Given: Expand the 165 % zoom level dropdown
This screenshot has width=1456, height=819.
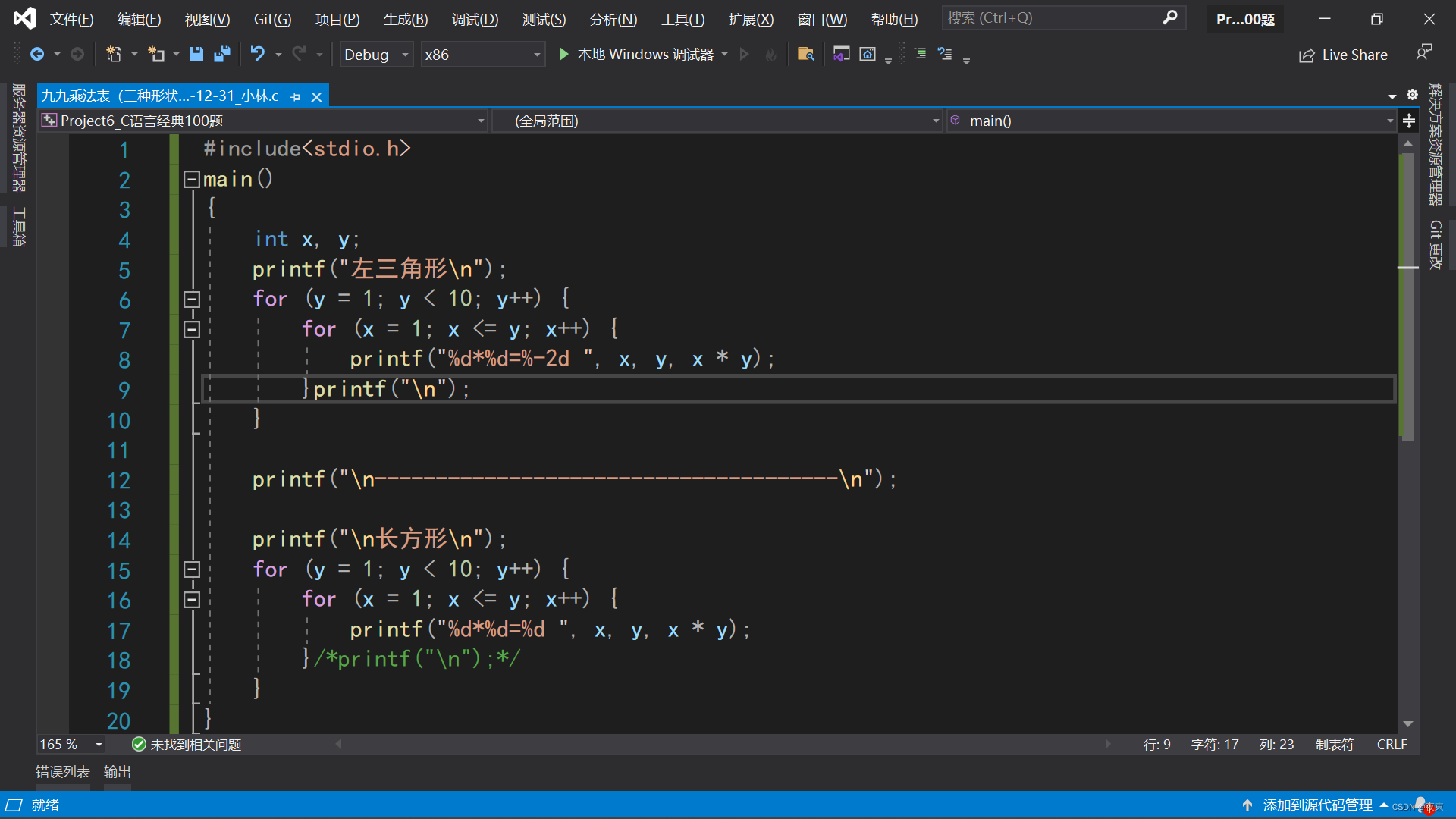Looking at the screenshot, I should tap(99, 745).
